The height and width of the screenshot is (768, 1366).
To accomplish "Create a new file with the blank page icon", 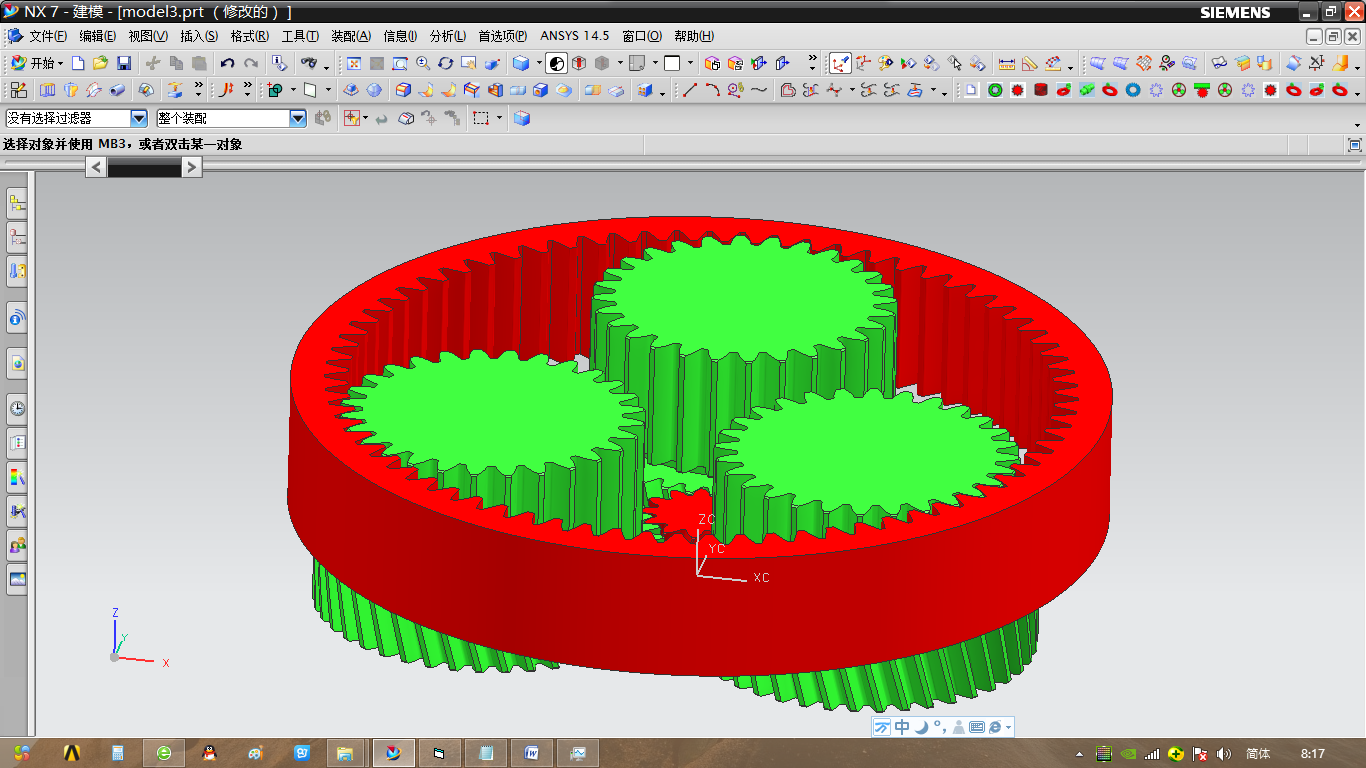I will (x=78, y=63).
